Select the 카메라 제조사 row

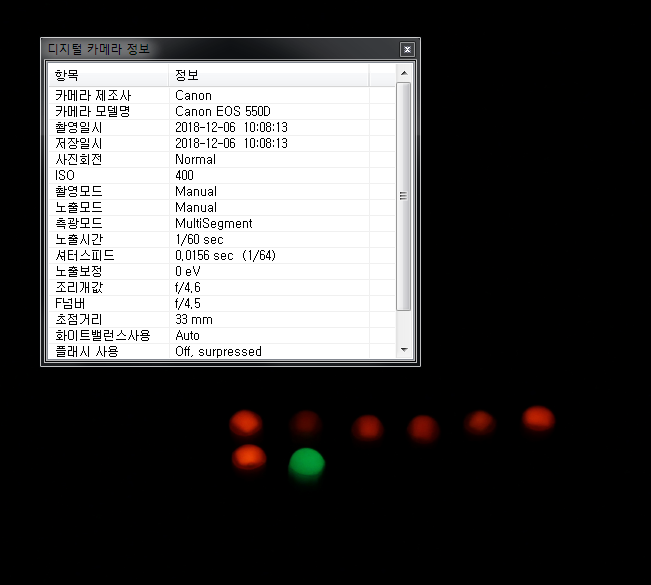[222, 95]
